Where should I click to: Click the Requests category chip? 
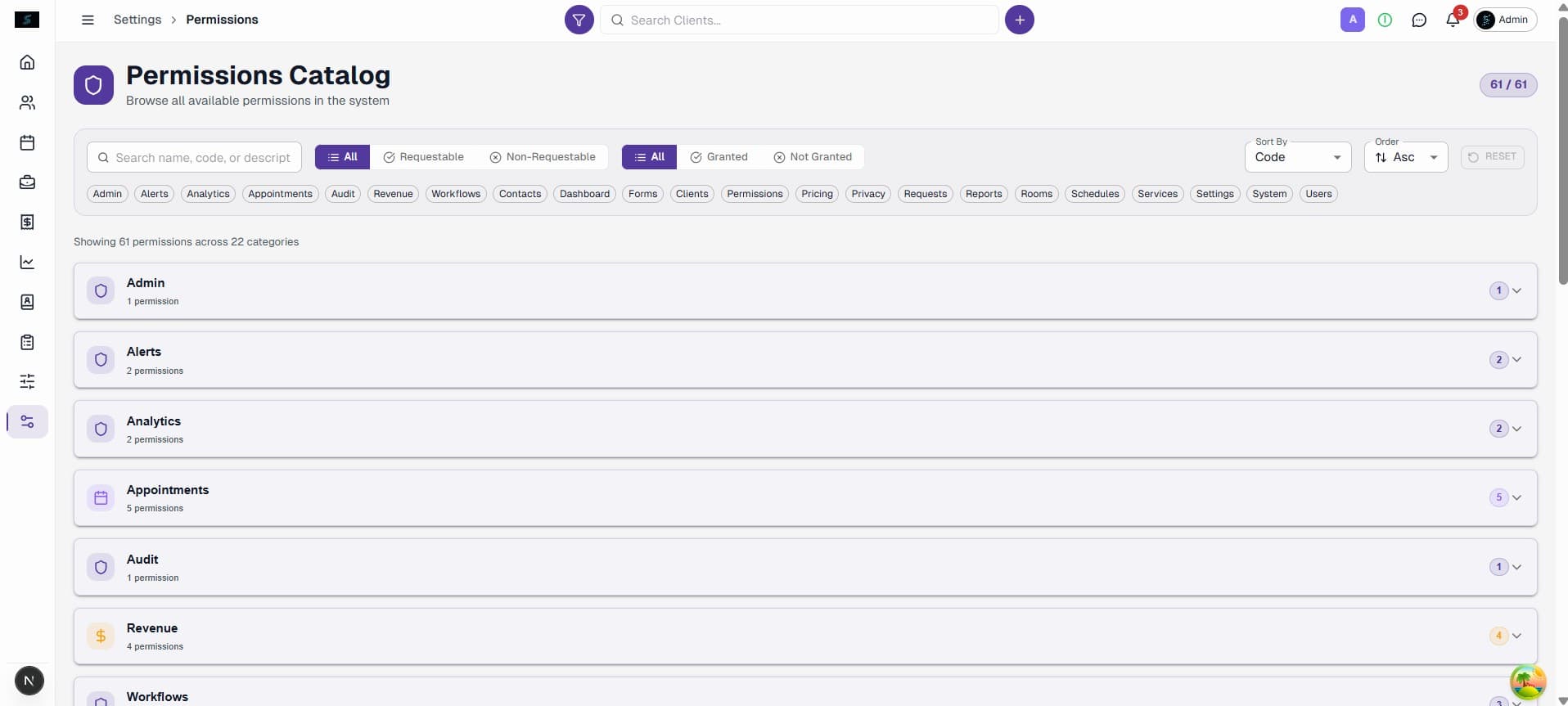[x=925, y=194]
